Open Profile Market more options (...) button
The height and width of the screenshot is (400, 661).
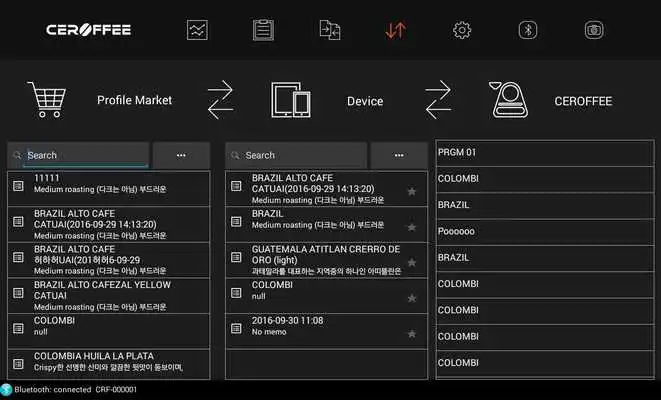181,155
